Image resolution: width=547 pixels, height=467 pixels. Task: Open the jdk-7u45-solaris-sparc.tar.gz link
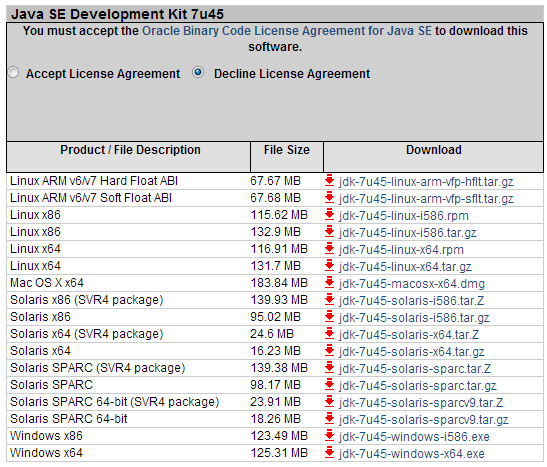coord(417,386)
